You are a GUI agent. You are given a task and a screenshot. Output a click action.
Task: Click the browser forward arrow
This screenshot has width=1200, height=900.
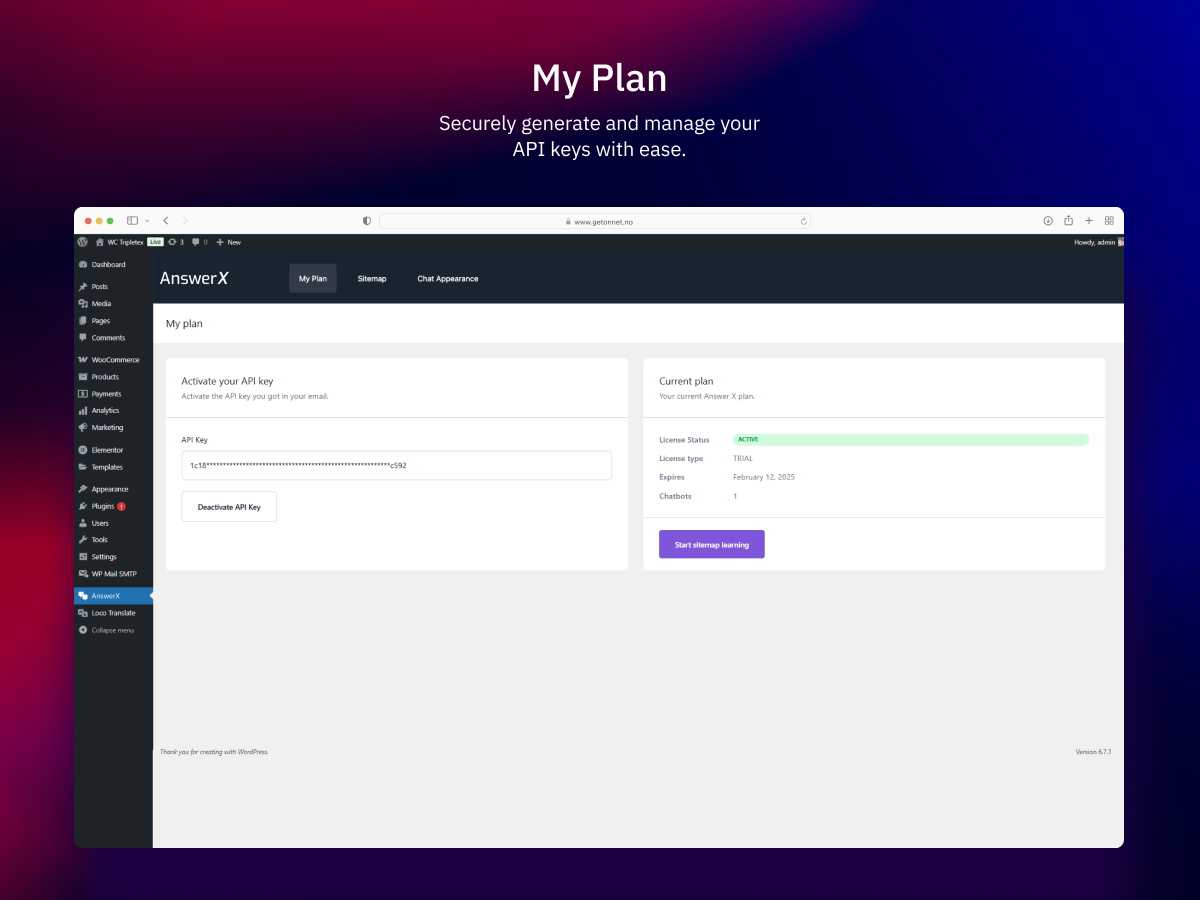185,220
